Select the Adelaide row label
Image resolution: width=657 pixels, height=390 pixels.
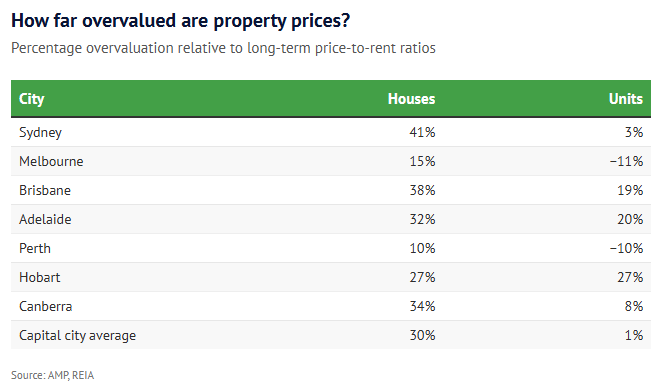click(x=45, y=219)
